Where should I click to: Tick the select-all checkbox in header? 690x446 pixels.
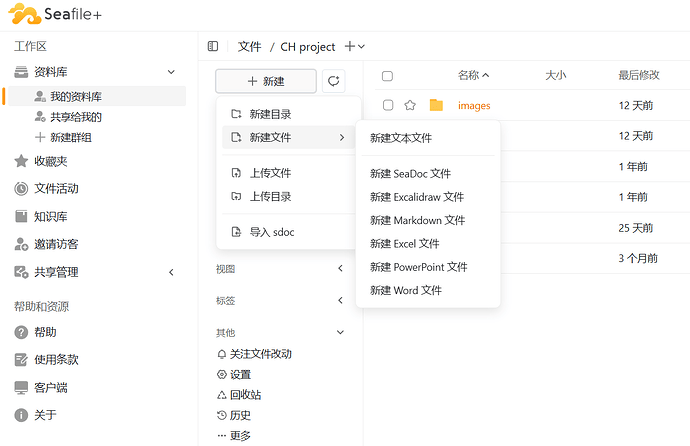point(387,76)
